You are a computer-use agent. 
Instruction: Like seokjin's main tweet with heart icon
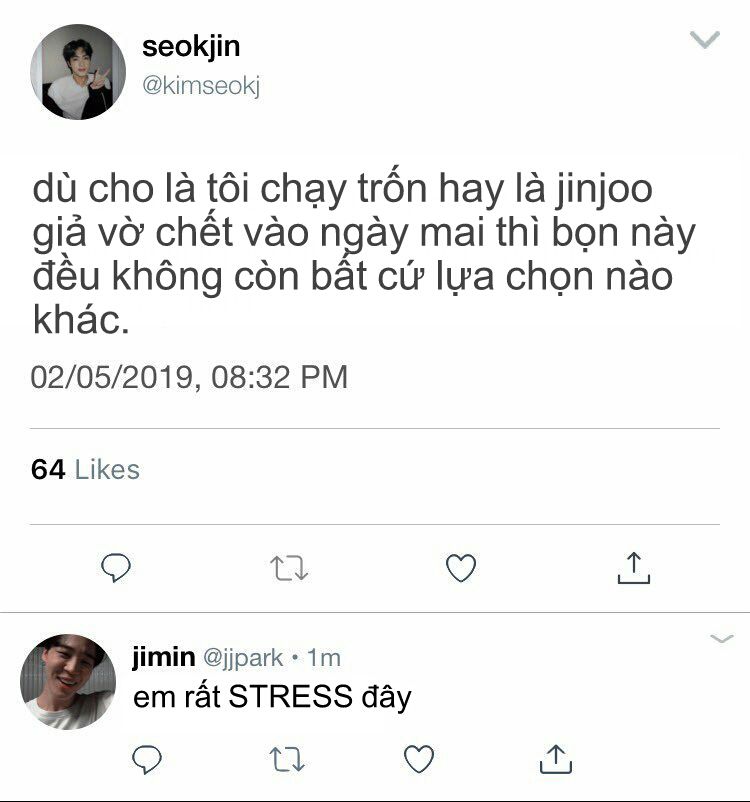[461, 568]
